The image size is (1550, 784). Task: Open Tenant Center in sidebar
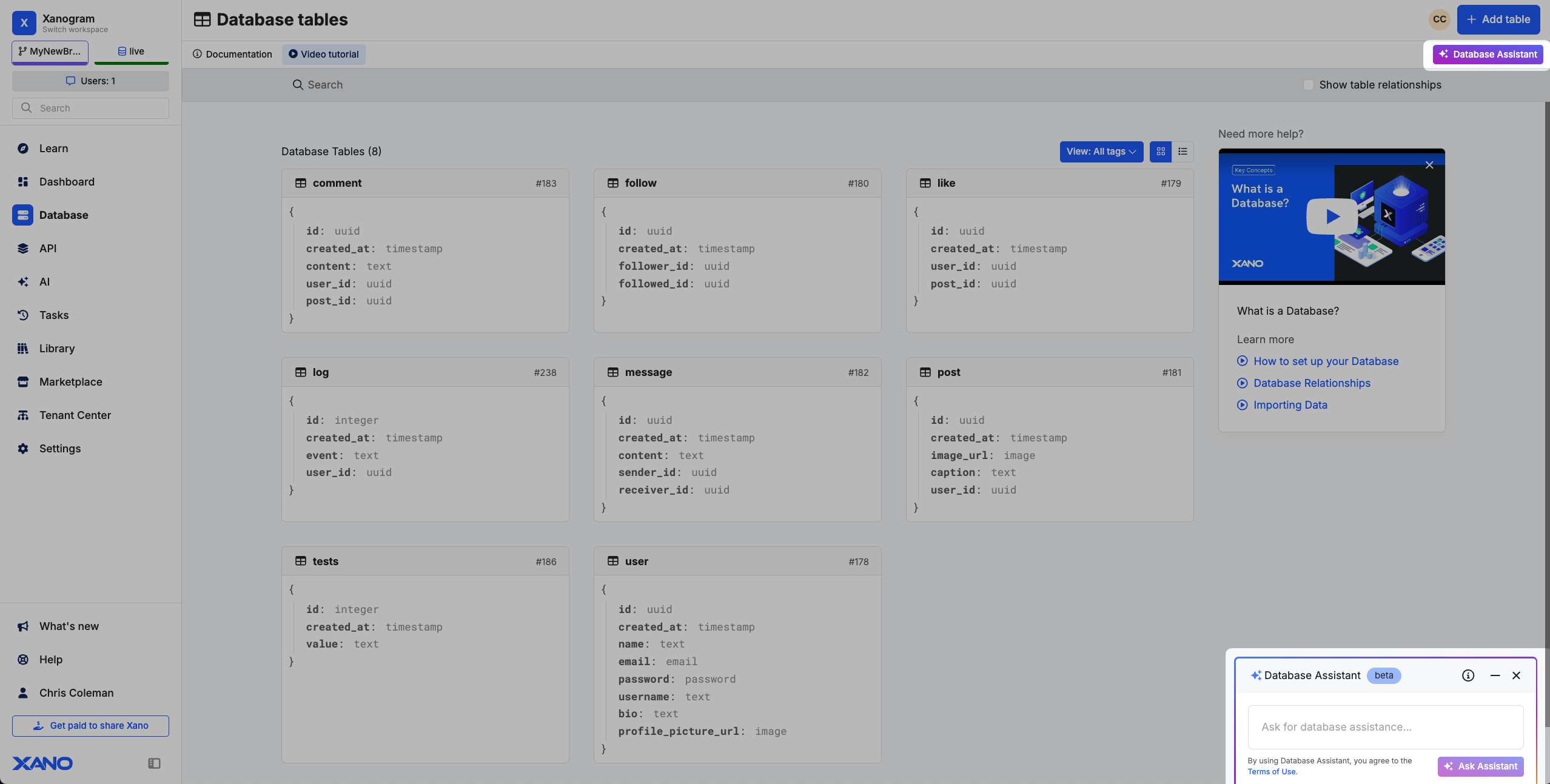[75, 415]
